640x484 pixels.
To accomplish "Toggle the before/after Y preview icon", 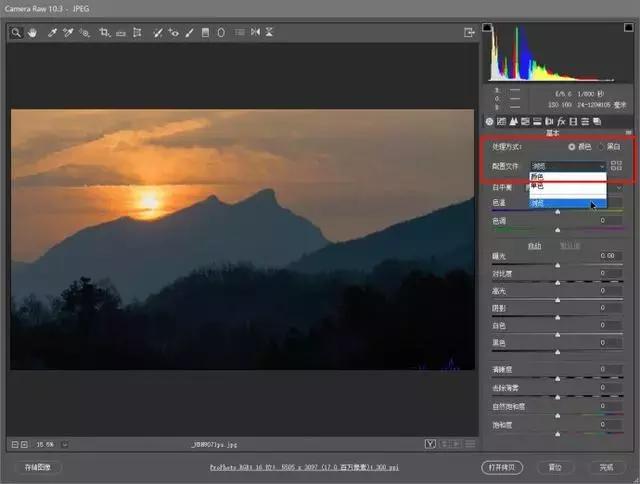I will click(430, 444).
